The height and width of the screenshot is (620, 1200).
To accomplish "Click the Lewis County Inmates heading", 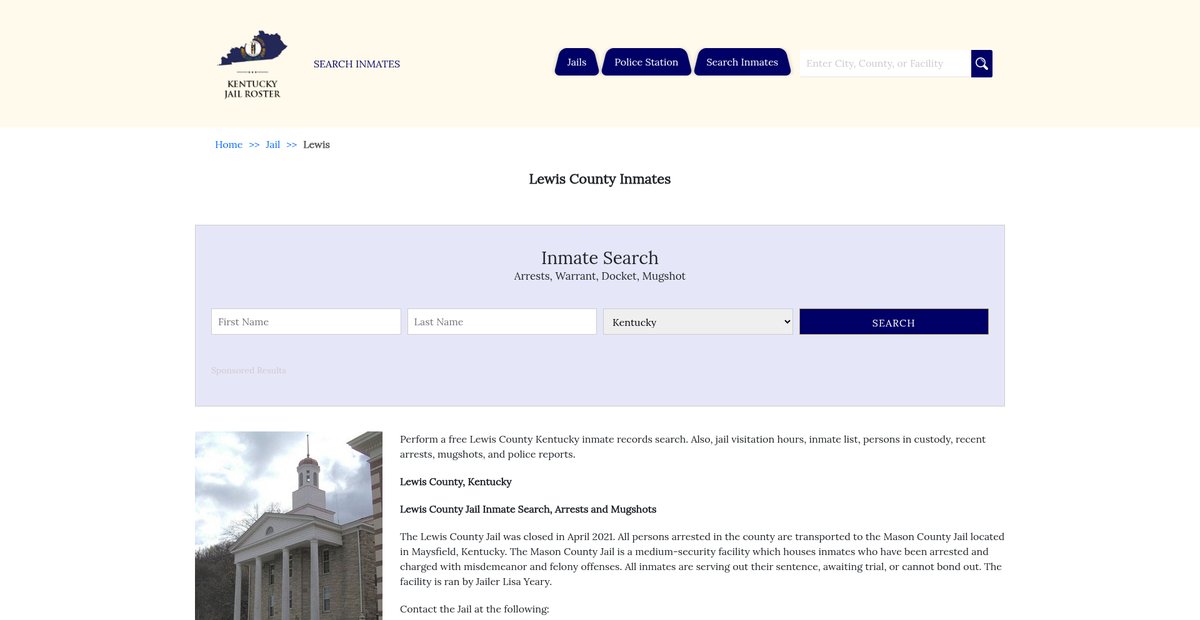I will 600,179.
